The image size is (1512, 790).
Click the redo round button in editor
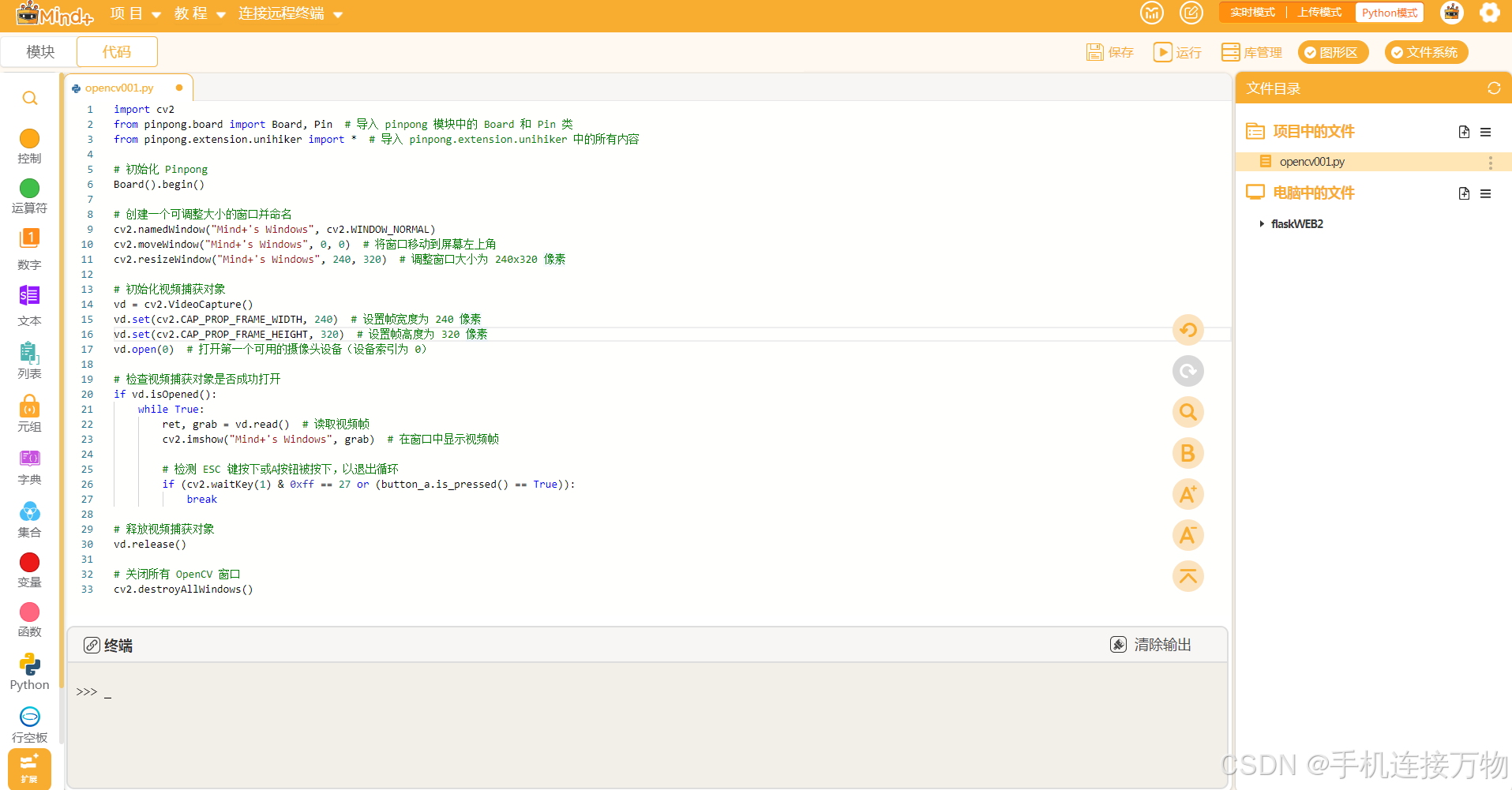(1187, 371)
